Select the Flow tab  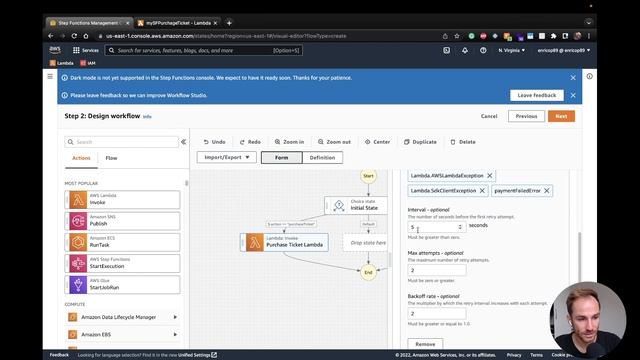[111, 158]
